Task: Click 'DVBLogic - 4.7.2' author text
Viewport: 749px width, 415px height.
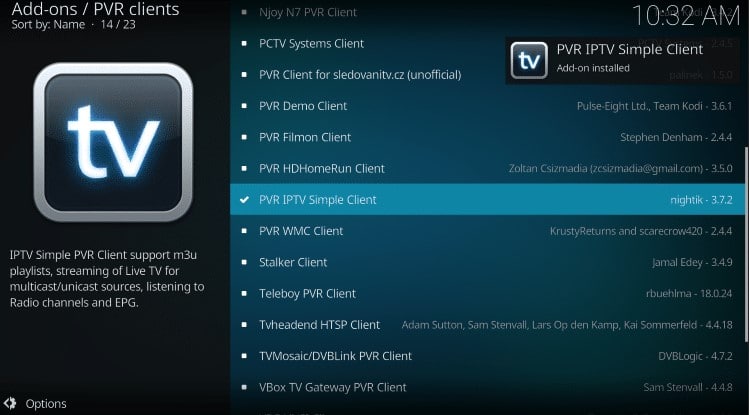Action: tap(695, 356)
